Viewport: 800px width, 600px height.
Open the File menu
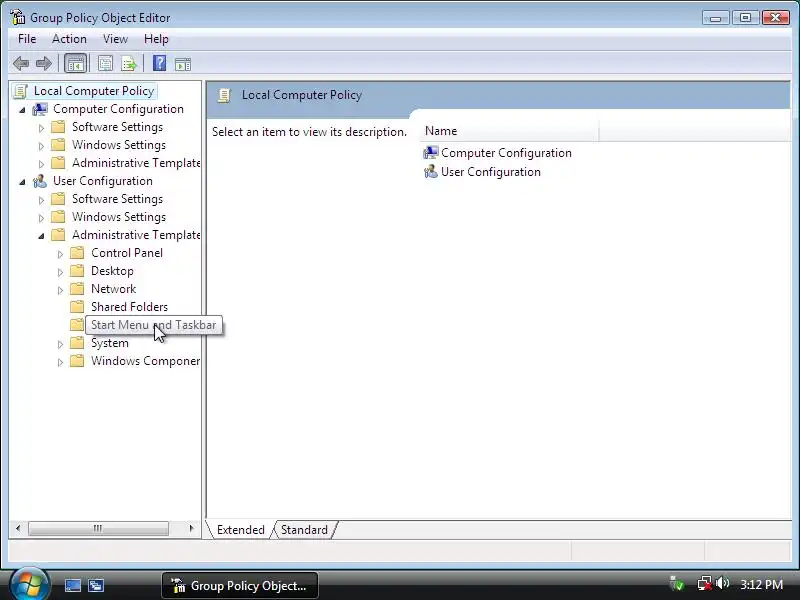click(27, 39)
